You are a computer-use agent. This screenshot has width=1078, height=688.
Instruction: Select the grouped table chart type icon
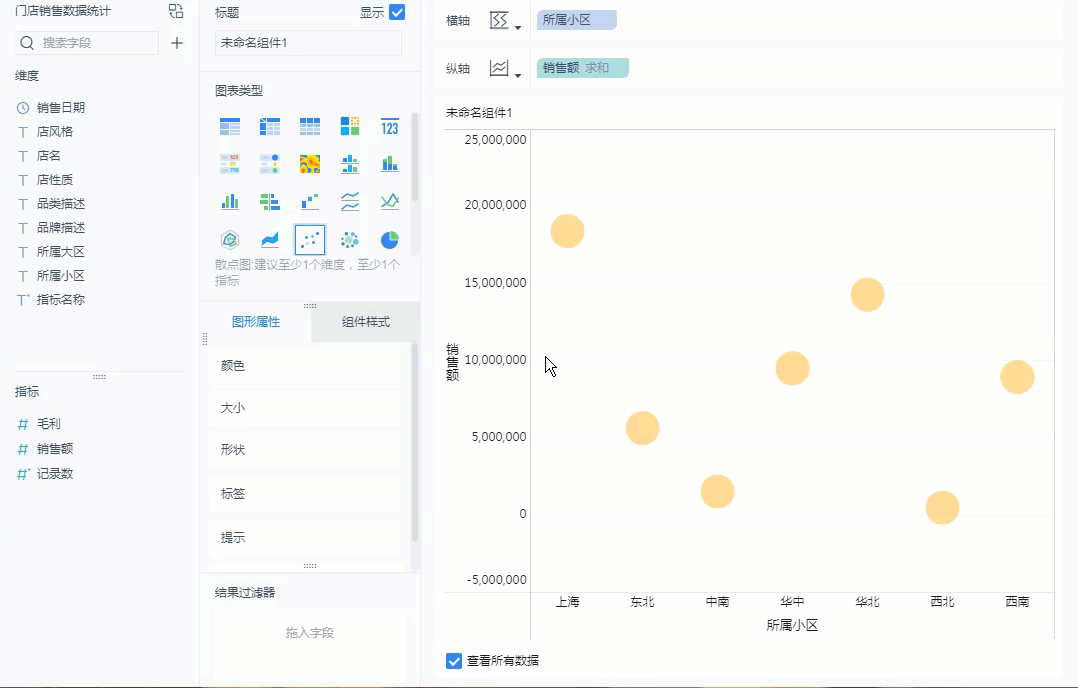(x=230, y=126)
